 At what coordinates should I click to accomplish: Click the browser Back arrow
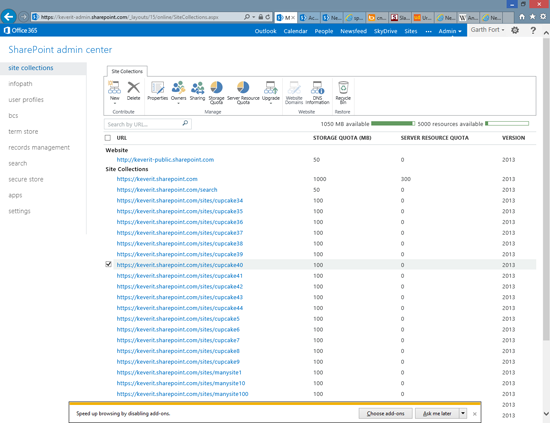(8, 16)
